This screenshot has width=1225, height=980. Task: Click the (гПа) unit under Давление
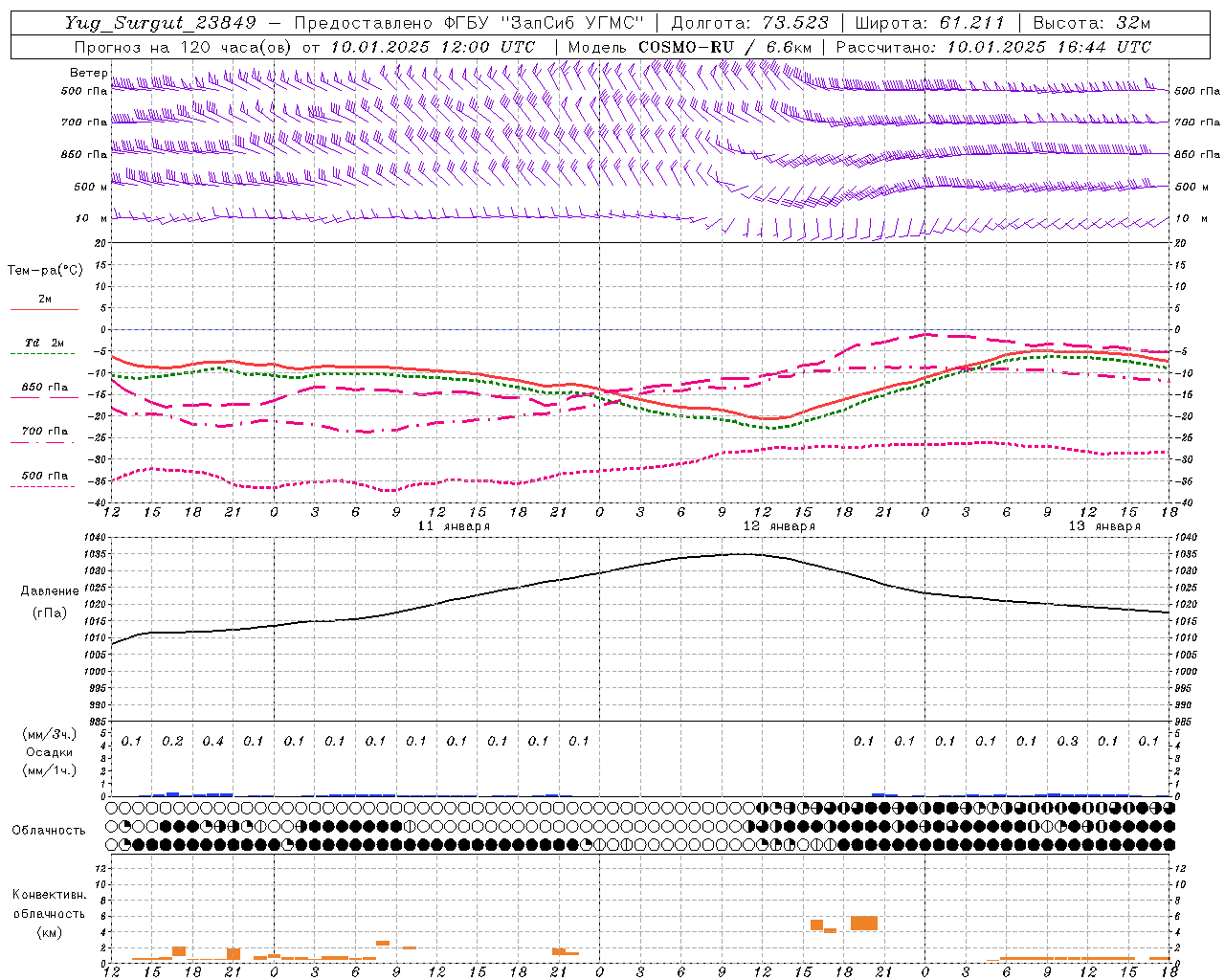click(50, 613)
